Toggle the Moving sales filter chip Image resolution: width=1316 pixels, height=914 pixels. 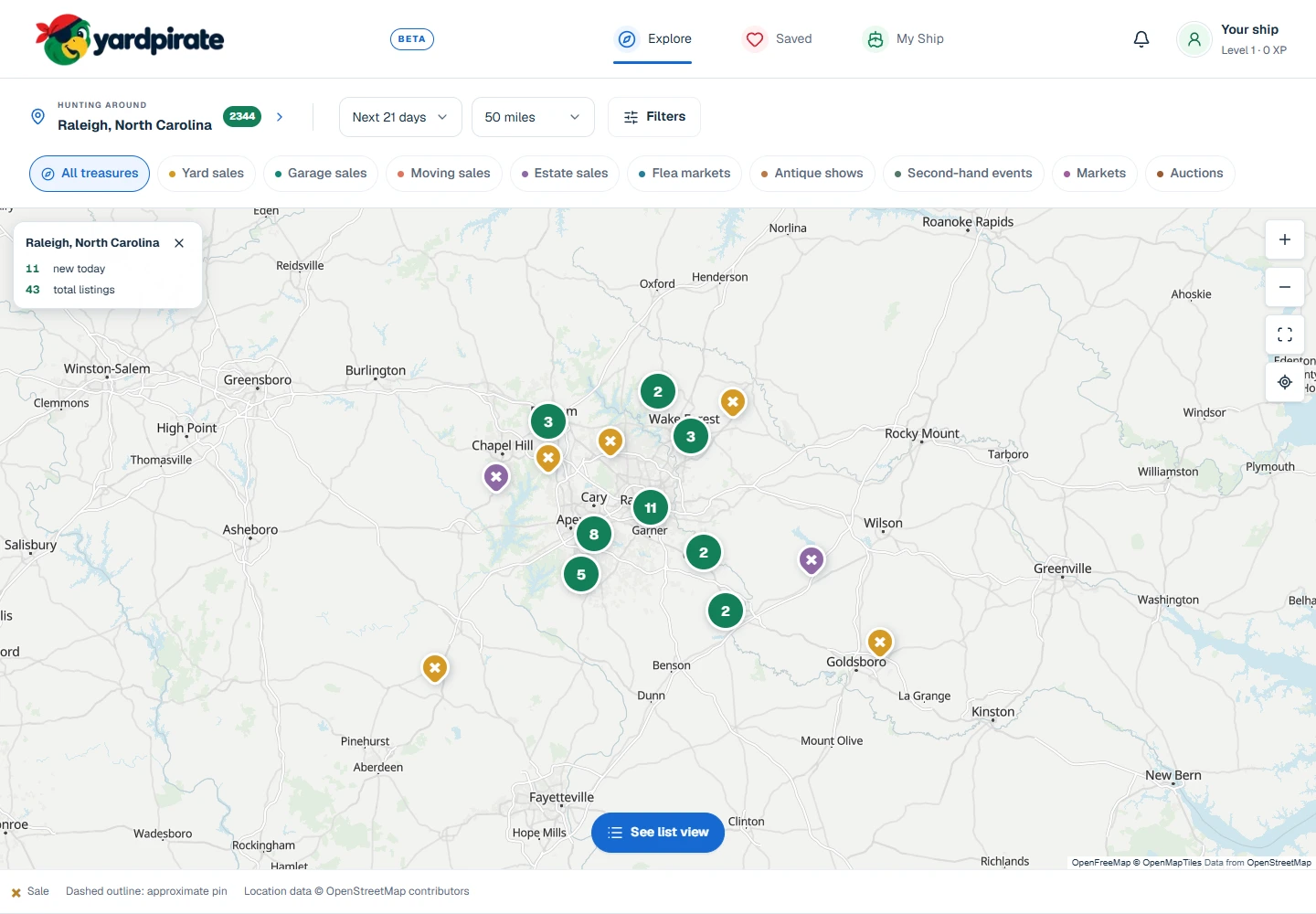tap(444, 174)
